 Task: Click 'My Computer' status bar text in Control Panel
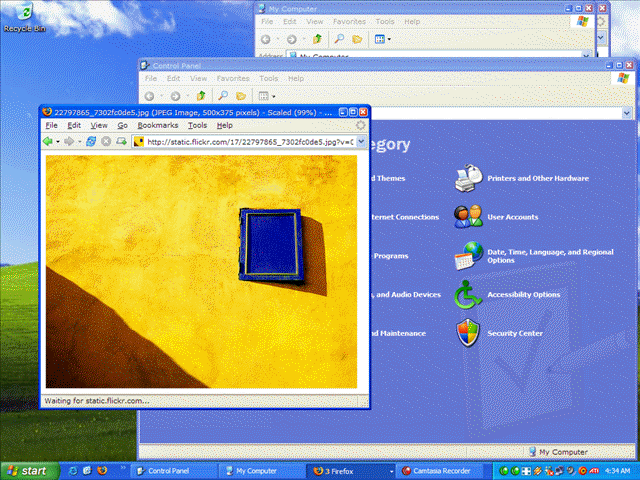(x=563, y=452)
